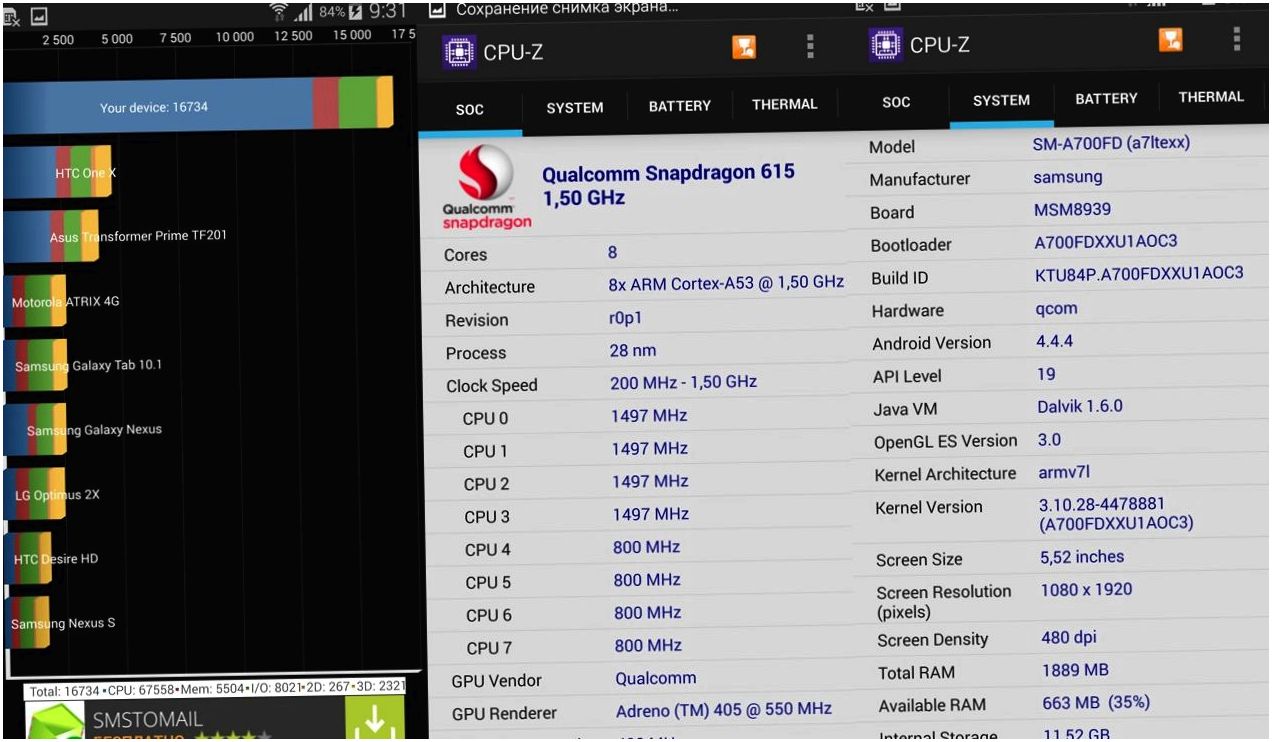Open three-dot overflow menu on SoC screen
Viewport: 1272px width, 742px height.
pos(810,47)
